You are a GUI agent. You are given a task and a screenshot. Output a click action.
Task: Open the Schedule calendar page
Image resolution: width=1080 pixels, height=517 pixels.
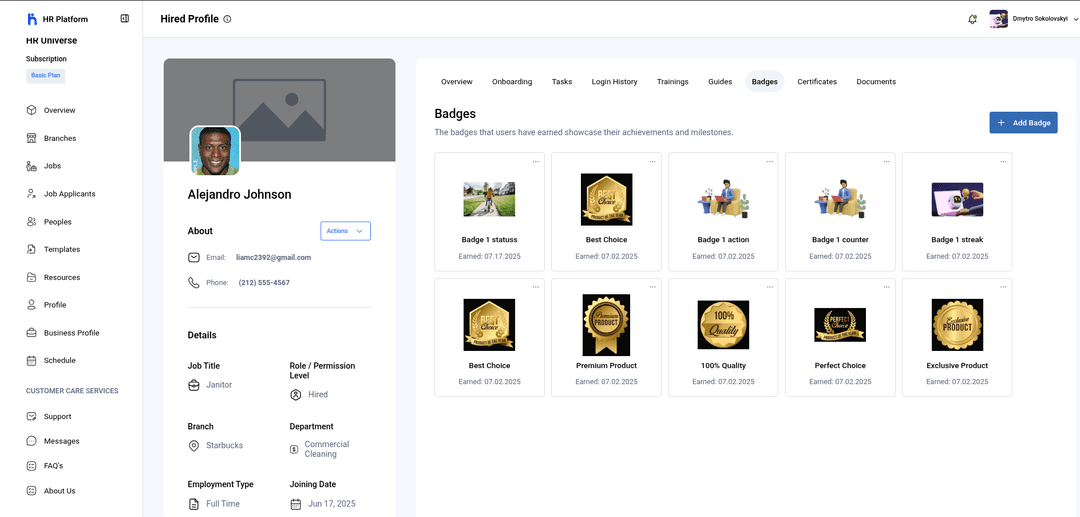[x=59, y=360]
